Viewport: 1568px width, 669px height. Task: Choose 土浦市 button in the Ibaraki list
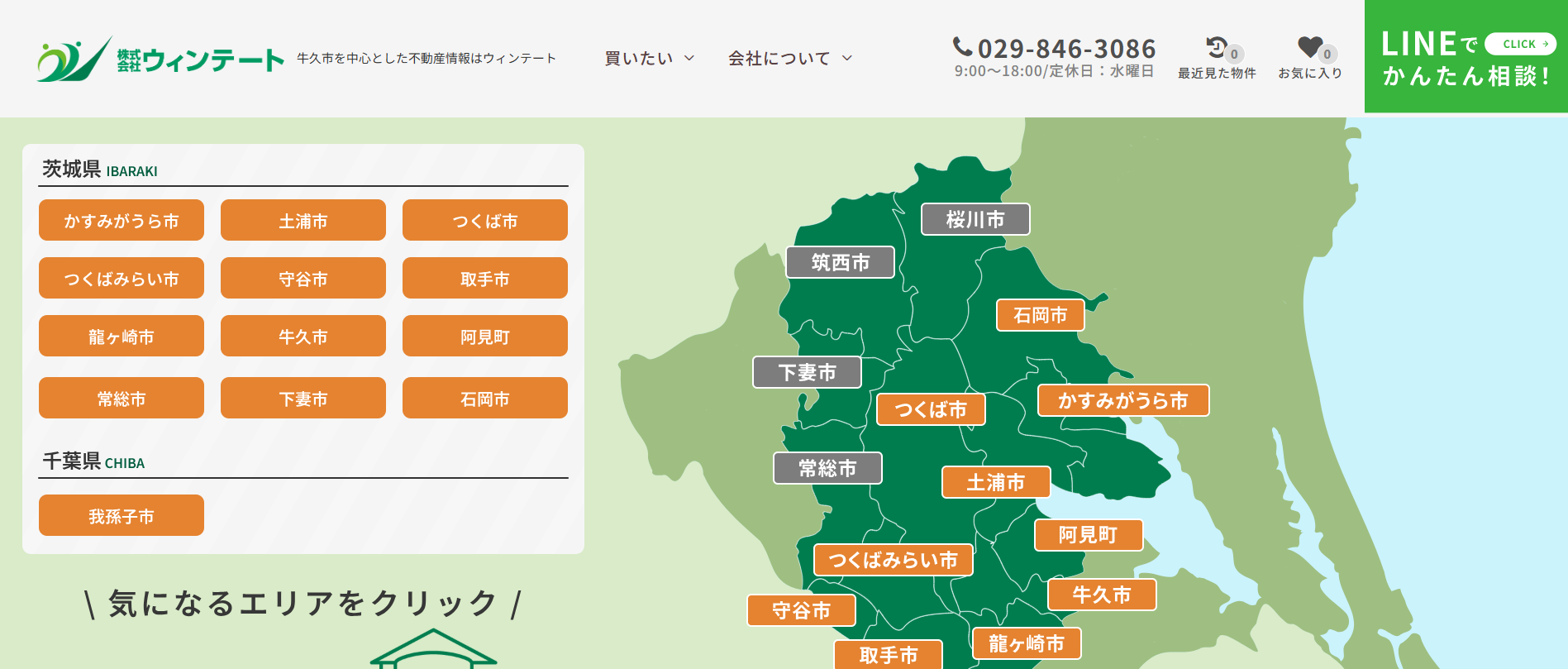[303, 221]
